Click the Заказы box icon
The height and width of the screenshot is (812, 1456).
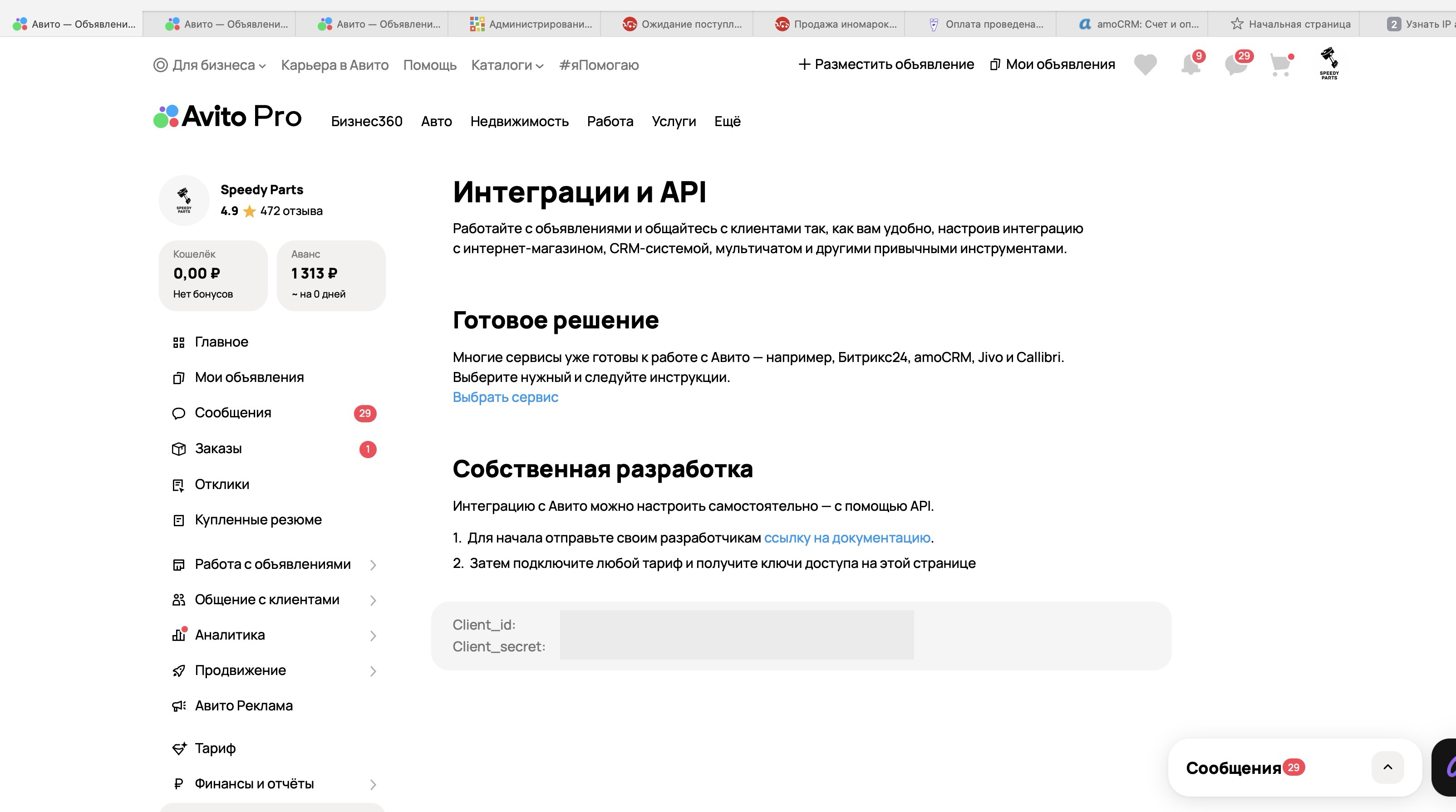179,449
